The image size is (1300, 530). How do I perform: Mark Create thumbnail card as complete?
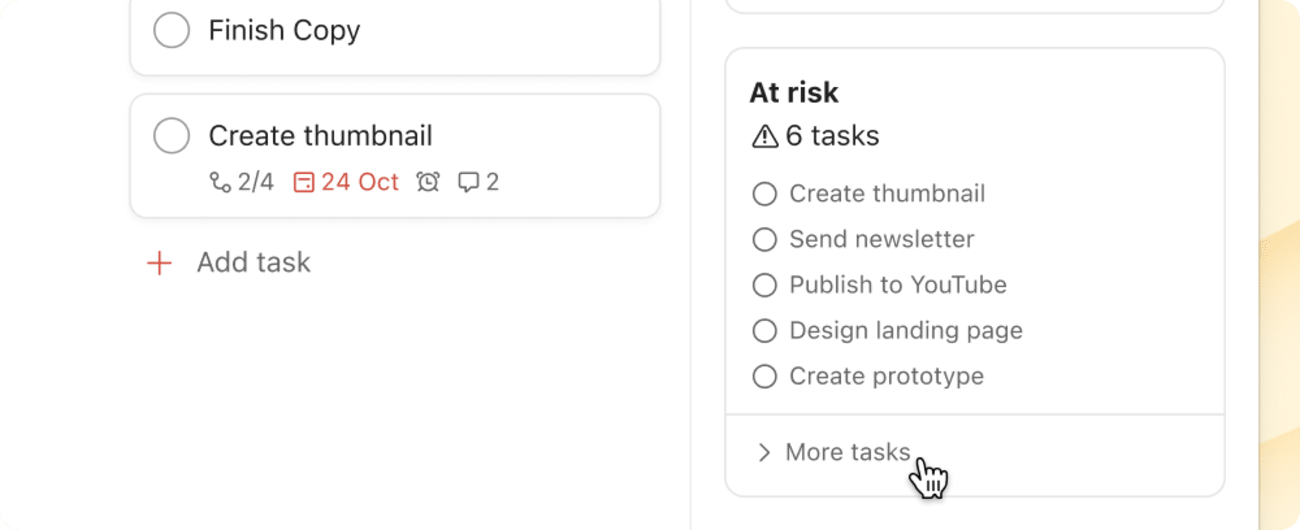point(172,136)
